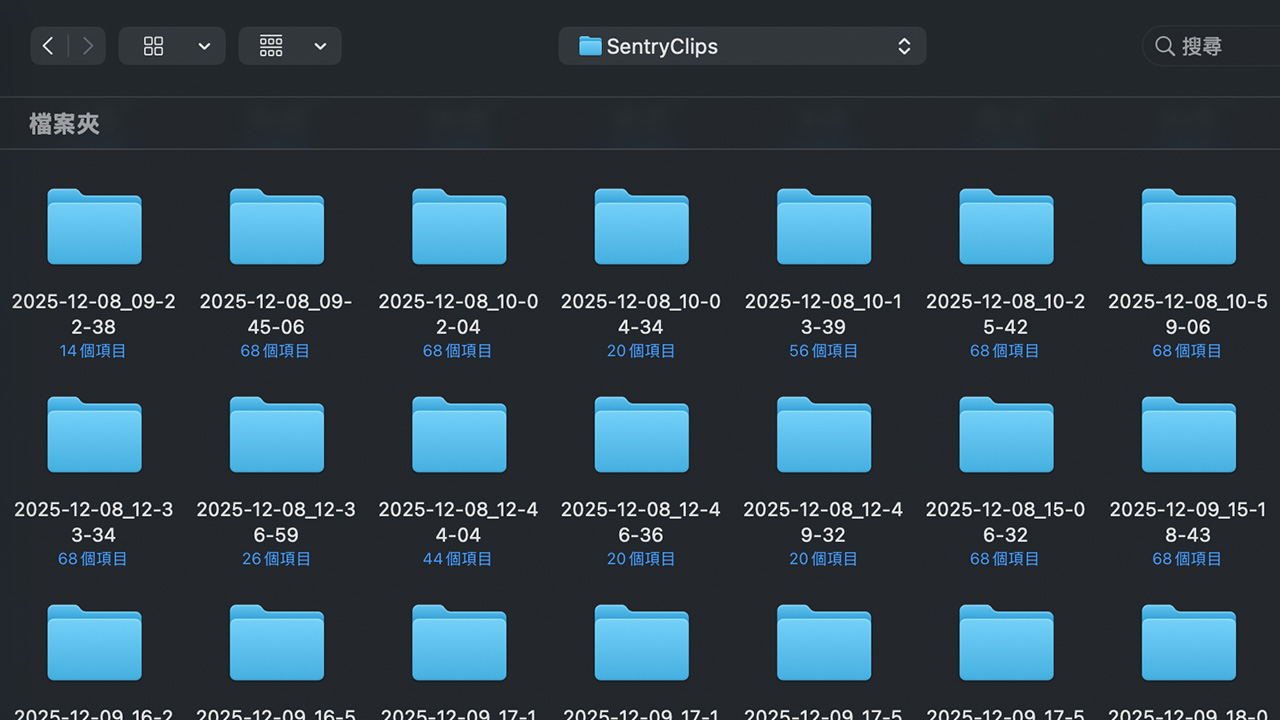This screenshot has width=1280, height=720.
Task: Select folder 2025-12-08_10-59-06
Action: 1188,227
